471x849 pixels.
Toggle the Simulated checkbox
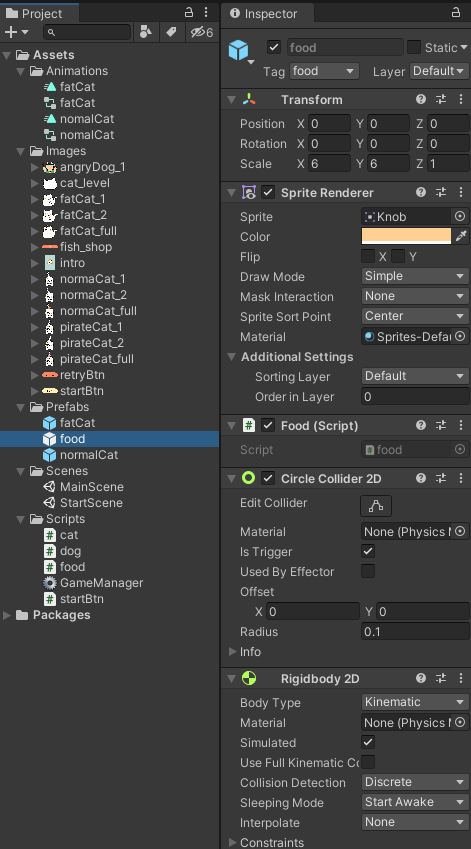click(368, 742)
